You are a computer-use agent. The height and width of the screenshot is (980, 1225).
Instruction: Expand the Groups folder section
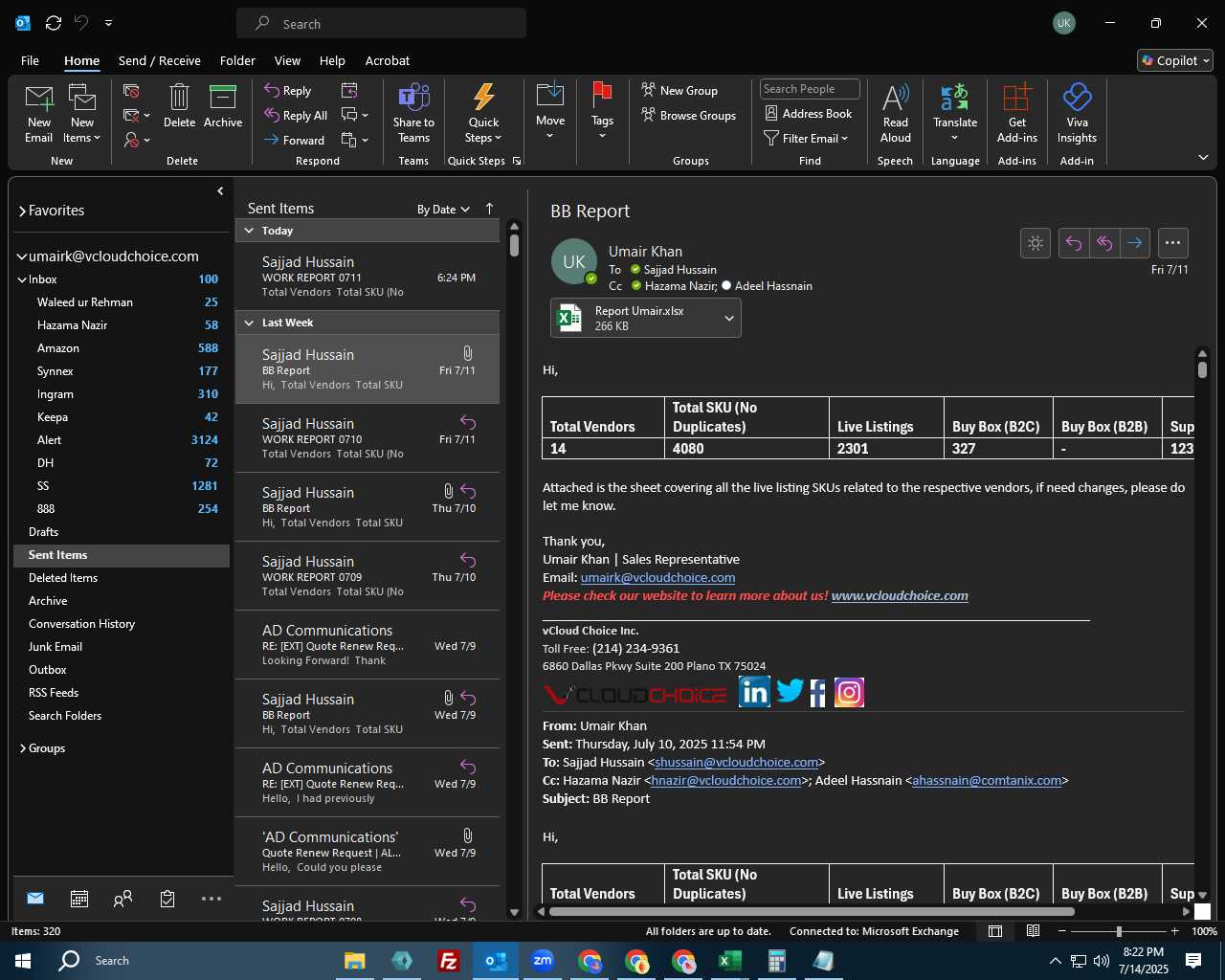pyautogui.click(x=23, y=748)
